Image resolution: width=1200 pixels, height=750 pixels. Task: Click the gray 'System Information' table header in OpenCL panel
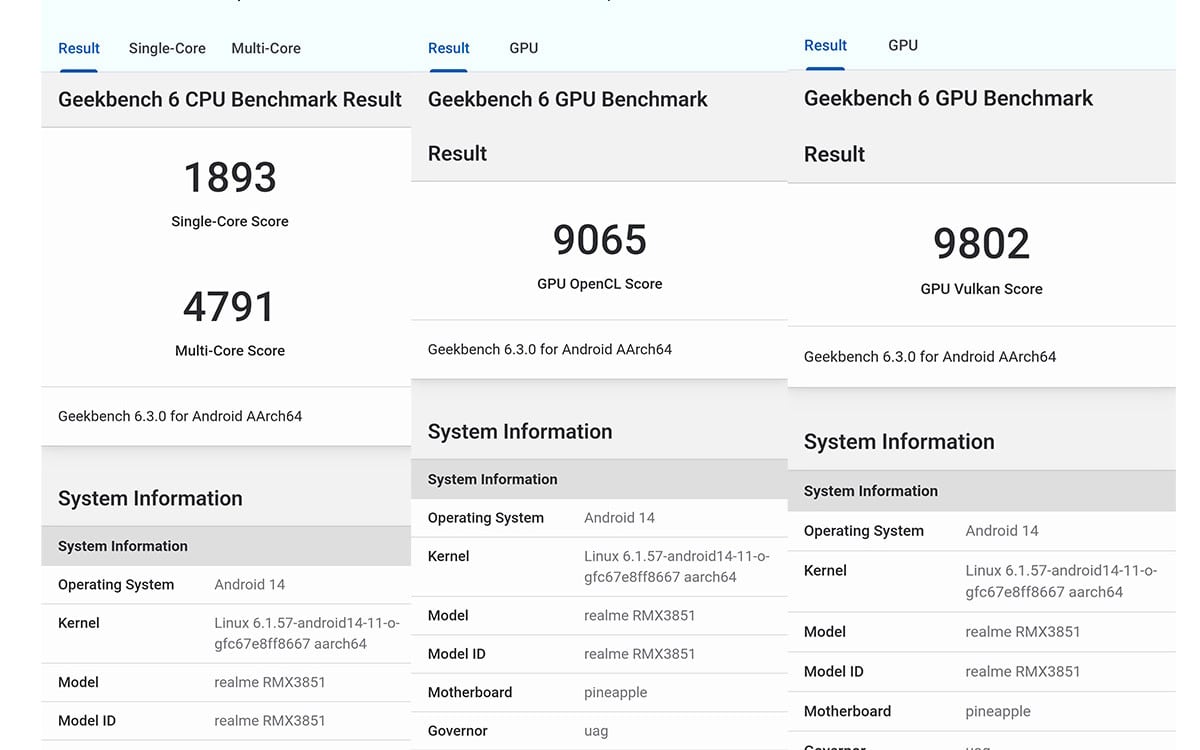599,479
